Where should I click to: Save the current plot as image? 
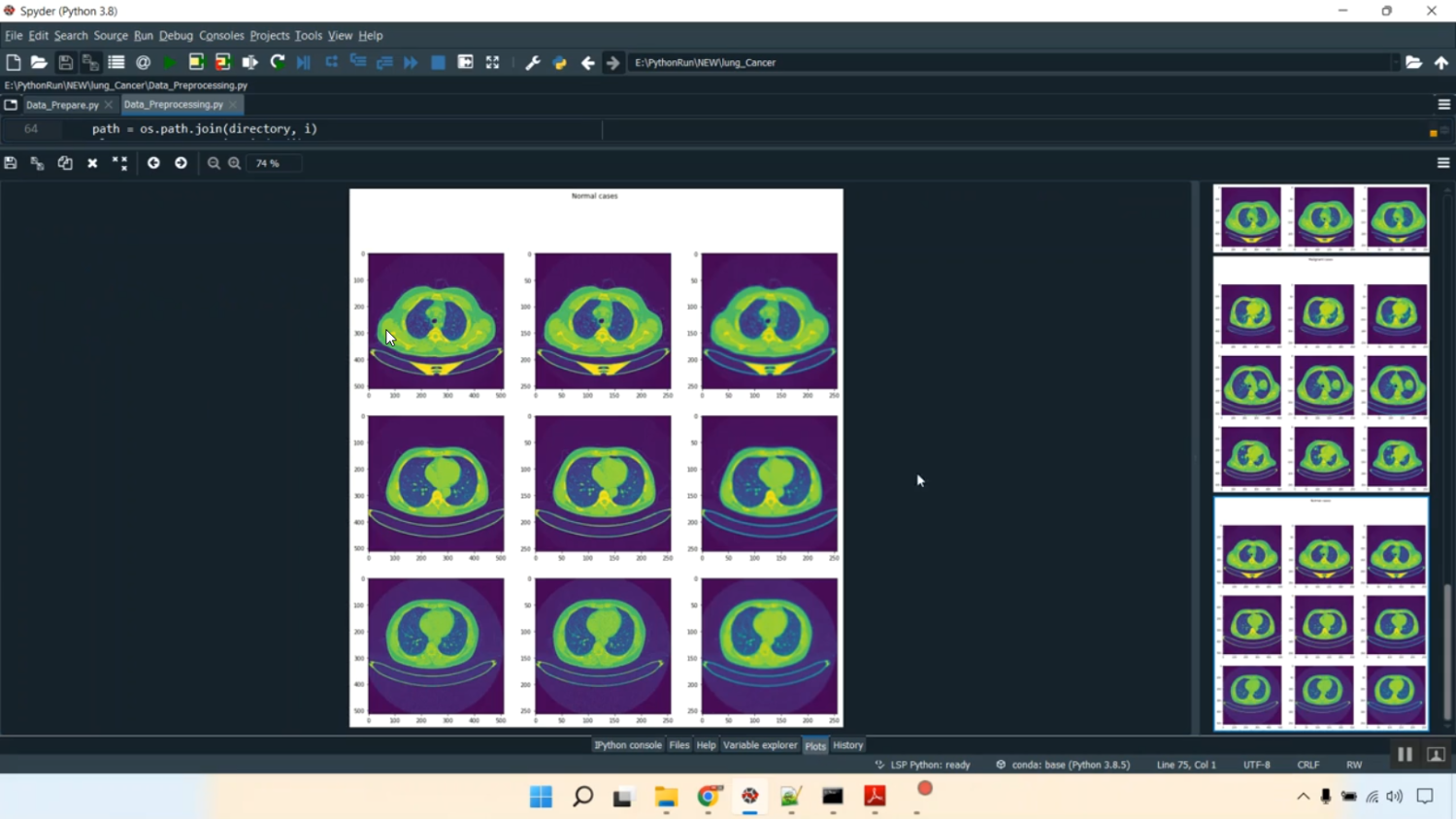11,163
